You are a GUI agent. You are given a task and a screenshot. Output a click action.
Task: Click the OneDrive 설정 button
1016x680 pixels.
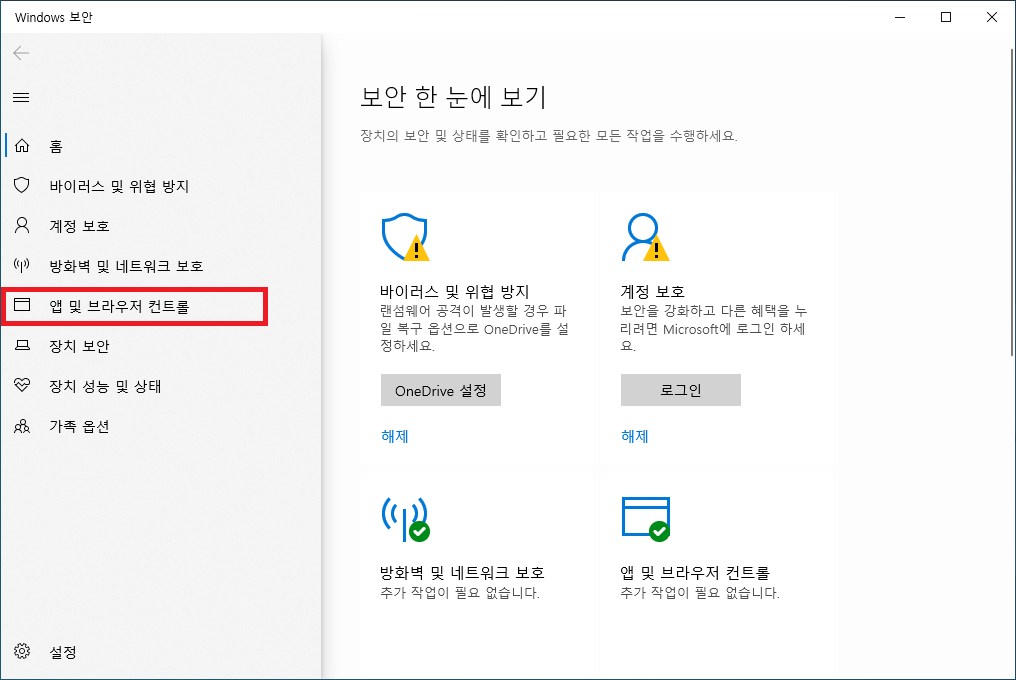pos(441,390)
